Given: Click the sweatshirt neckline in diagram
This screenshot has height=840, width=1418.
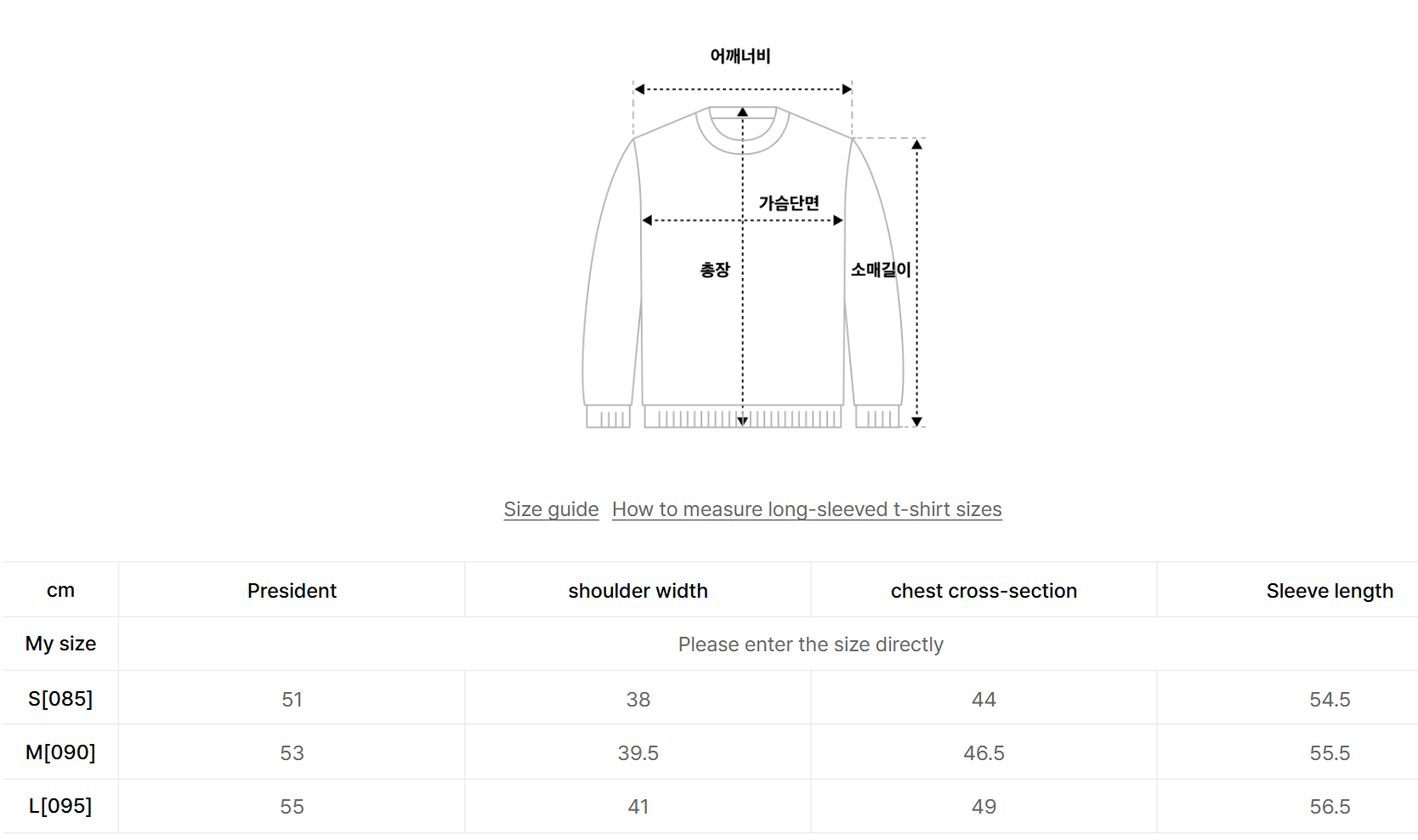Looking at the screenshot, I should click(742, 132).
